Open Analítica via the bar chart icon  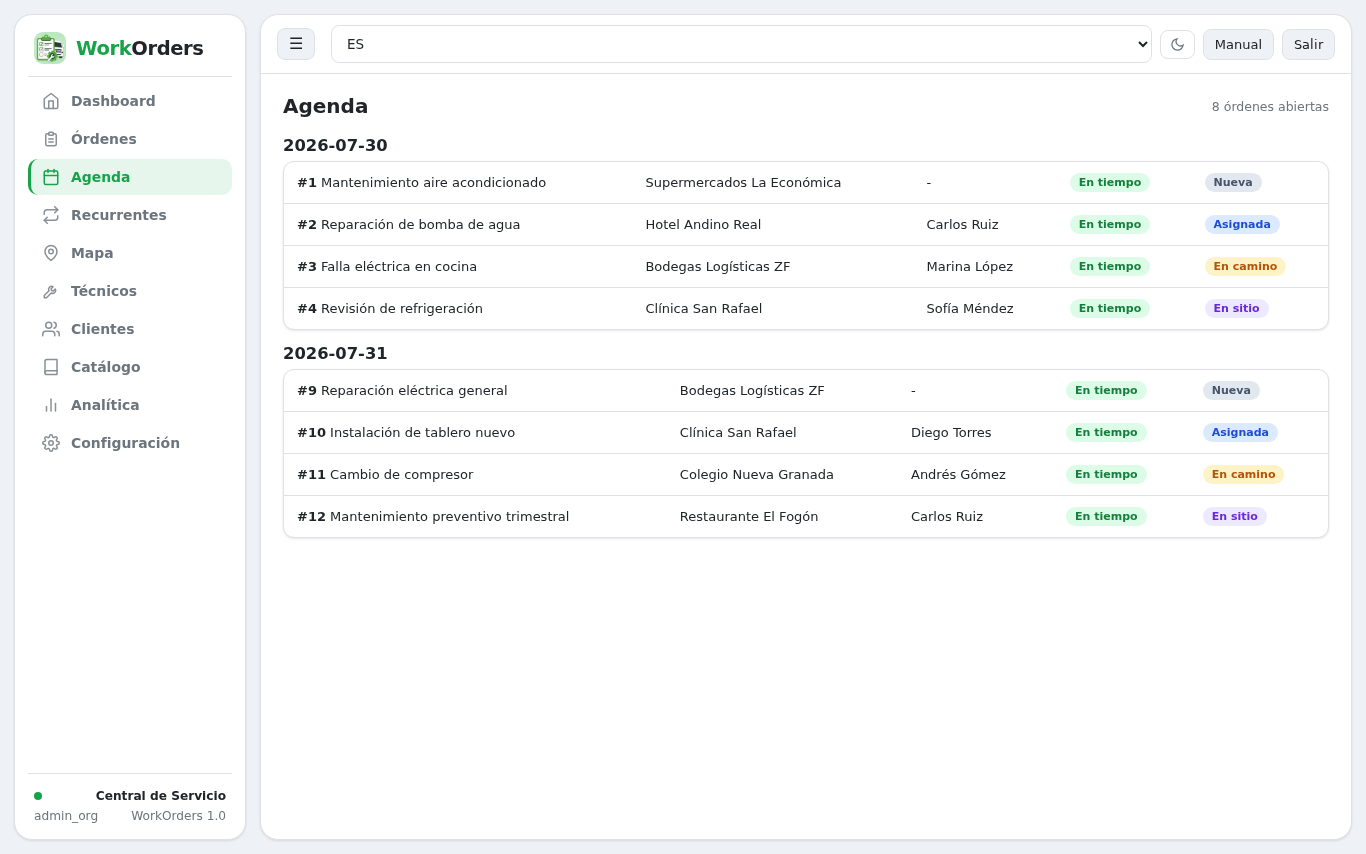pyautogui.click(x=51, y=405)
